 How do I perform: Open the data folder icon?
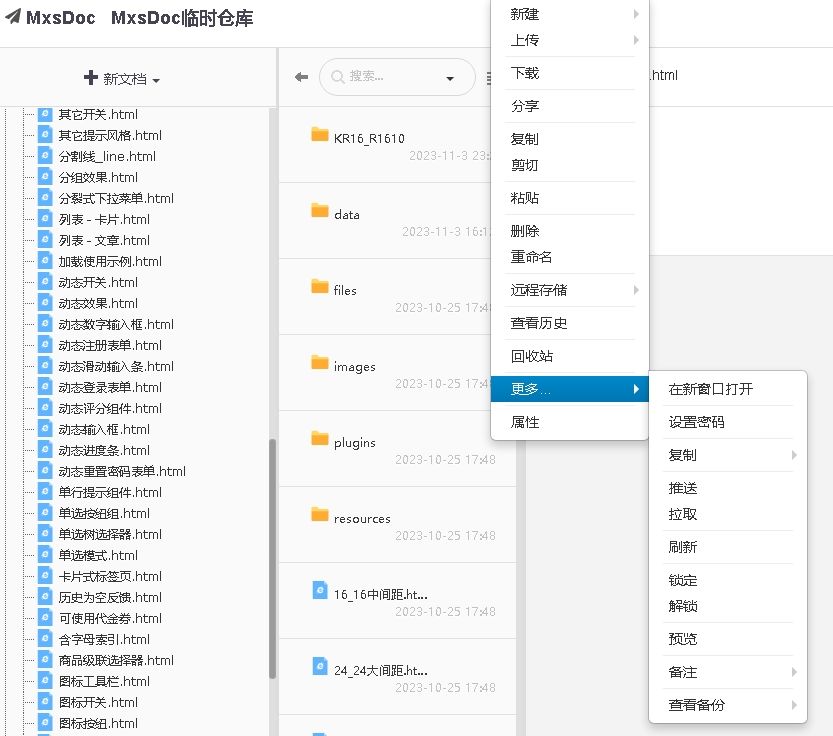point(322,209)
